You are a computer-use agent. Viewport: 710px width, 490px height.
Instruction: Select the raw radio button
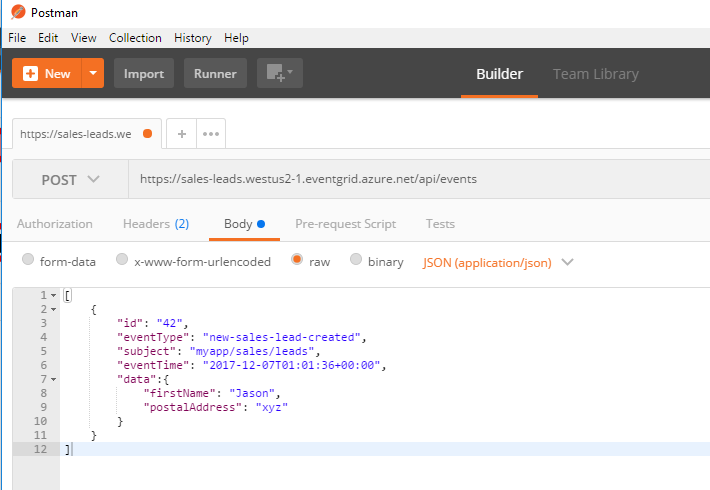point(297,259)
